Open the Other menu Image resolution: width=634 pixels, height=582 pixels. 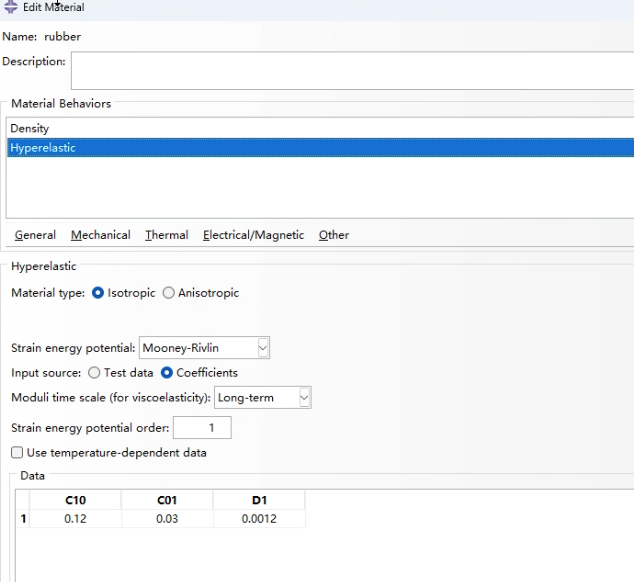(334, 235)
